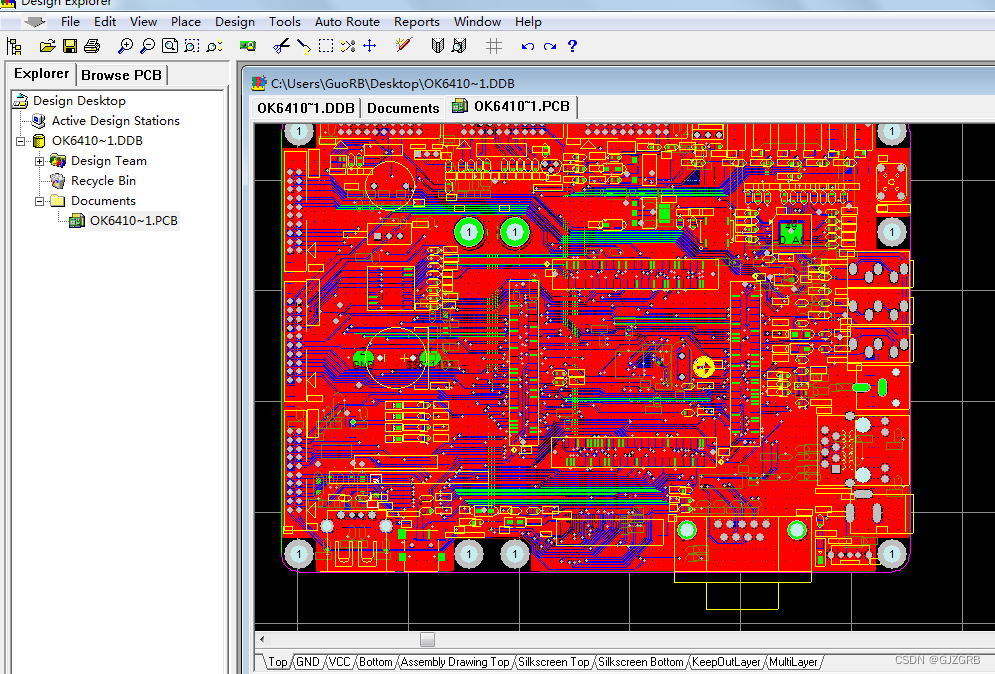The image size is (995, 674).
Task: Select the zoom area tool icon
Action: [192, 46]
